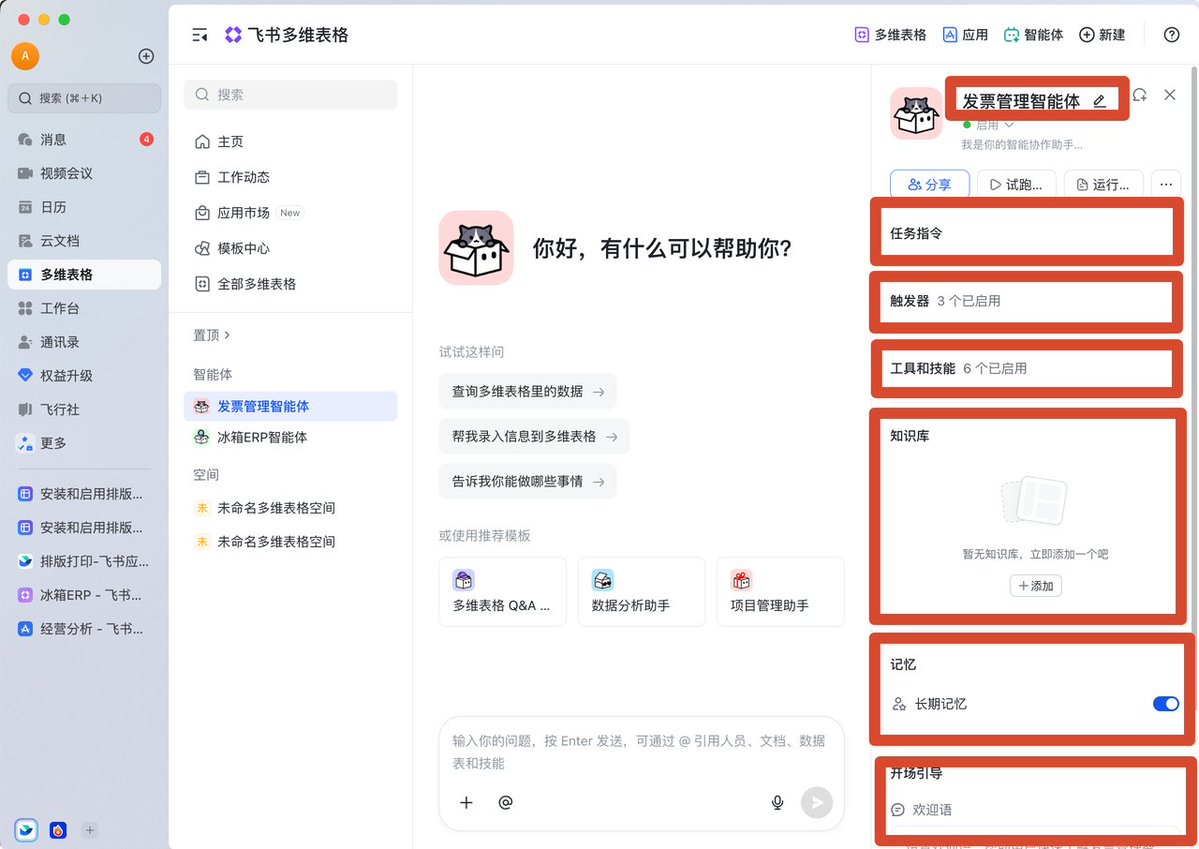Open 通讯录 contacts in the sidebar
1199x849 pixels.
pyautogui.click(x=84, y=342)
